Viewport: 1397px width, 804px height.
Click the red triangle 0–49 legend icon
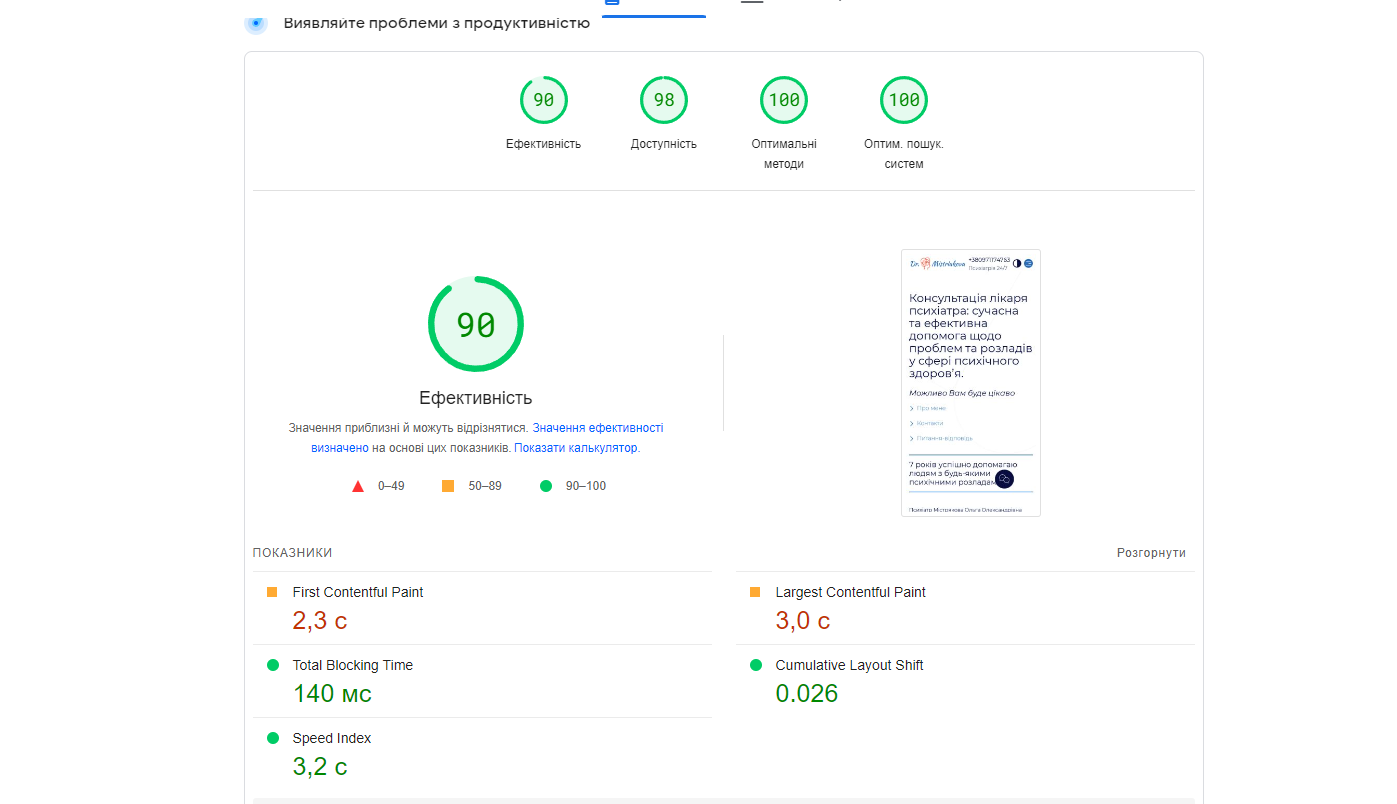[x=358, y=486]
